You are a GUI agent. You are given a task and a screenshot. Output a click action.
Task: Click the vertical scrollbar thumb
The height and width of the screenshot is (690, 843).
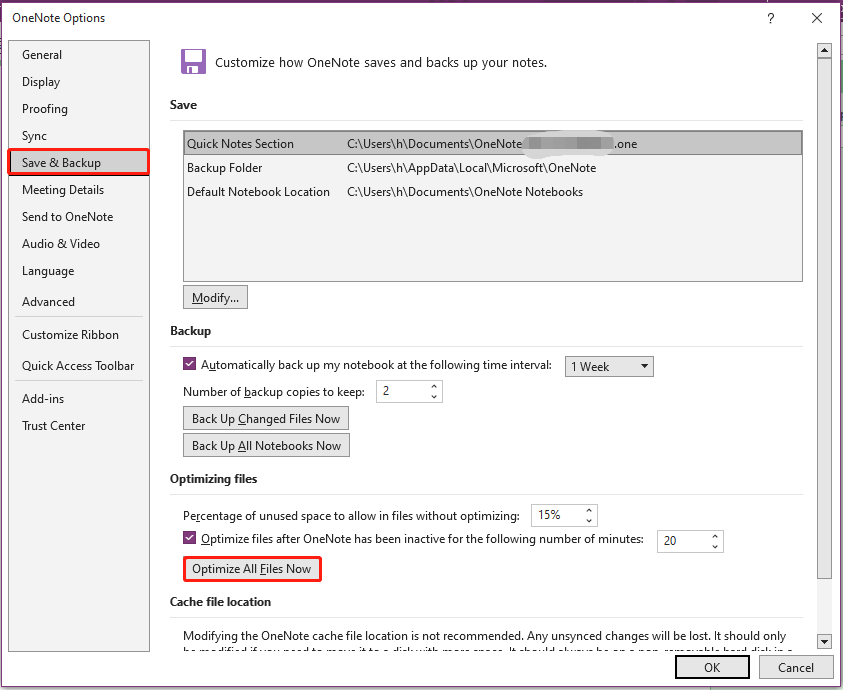coord(824,318)
